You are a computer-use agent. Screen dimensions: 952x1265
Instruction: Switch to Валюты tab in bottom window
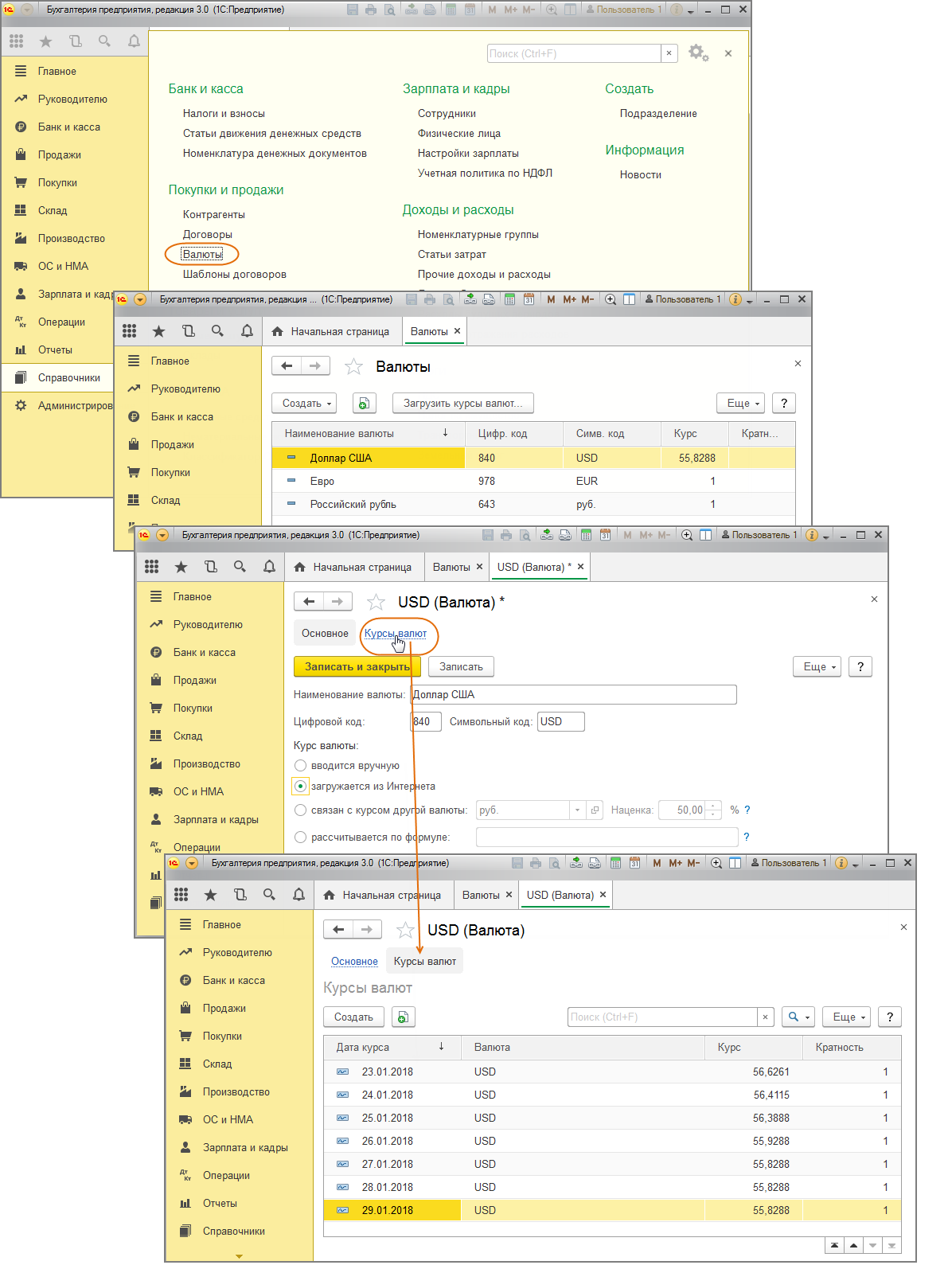click(x=481, y=895)
